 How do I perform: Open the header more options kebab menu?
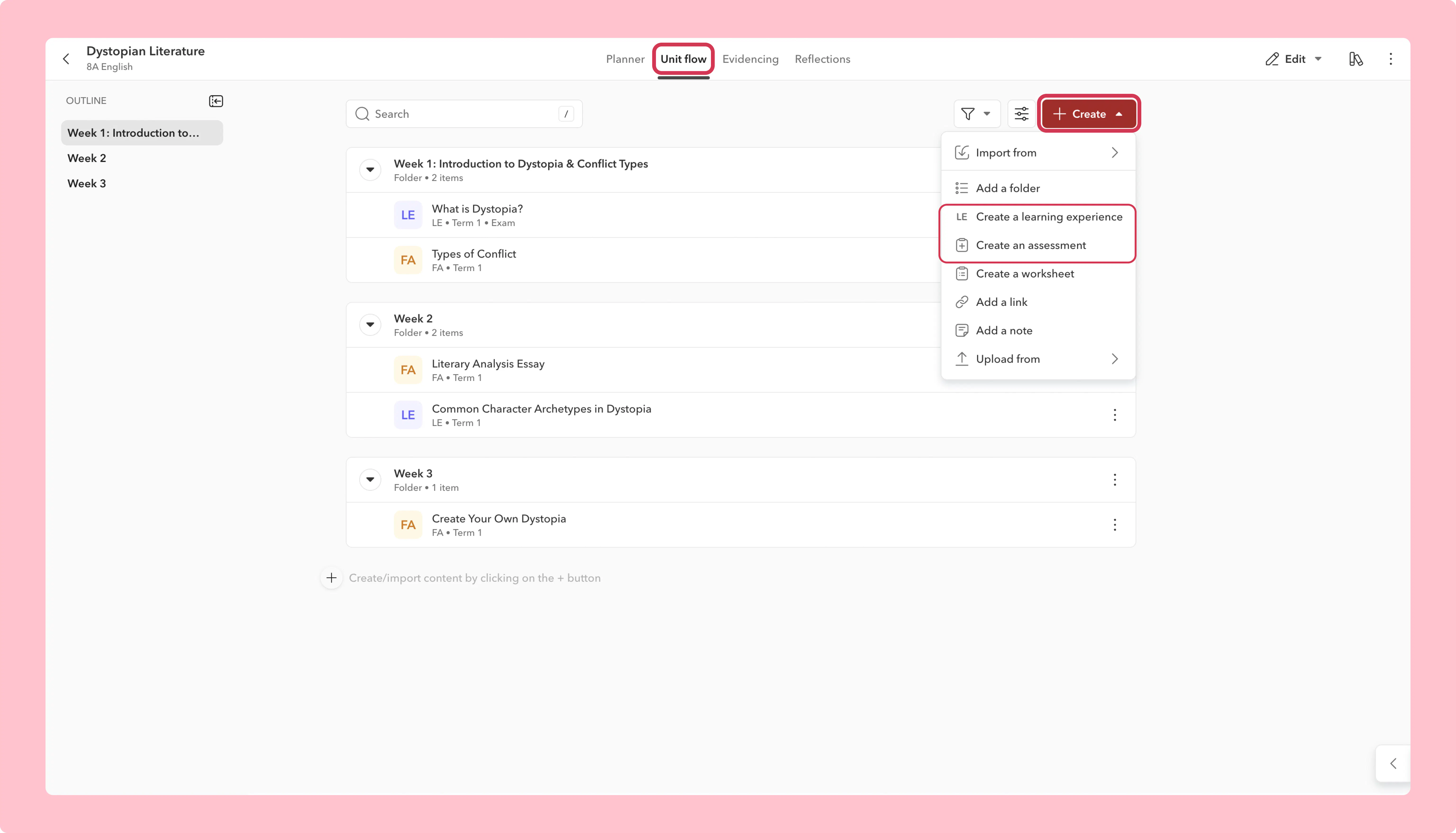(1391, 59)
